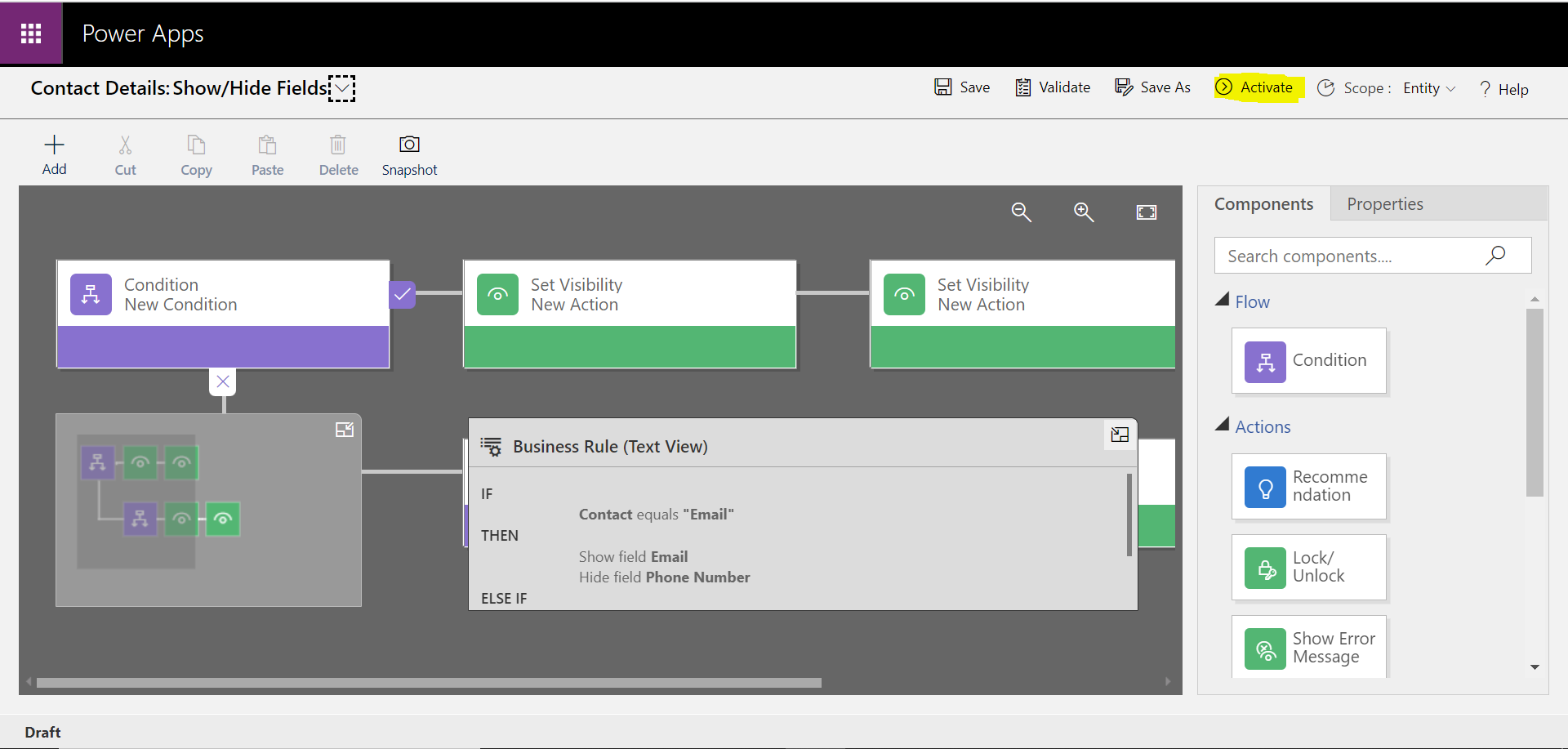This screenshot has height=749, width=1568.
Task: Select the second Set Visibility action node
Action: pyautogui.click(x=1022, y=314)
